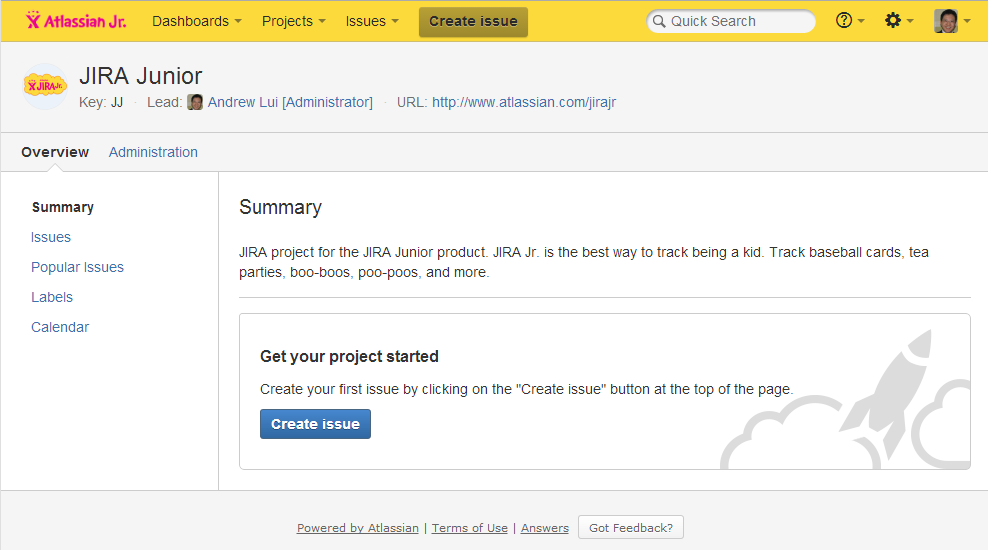
Task: Open the Answers footer link
Action: (544, 528)
